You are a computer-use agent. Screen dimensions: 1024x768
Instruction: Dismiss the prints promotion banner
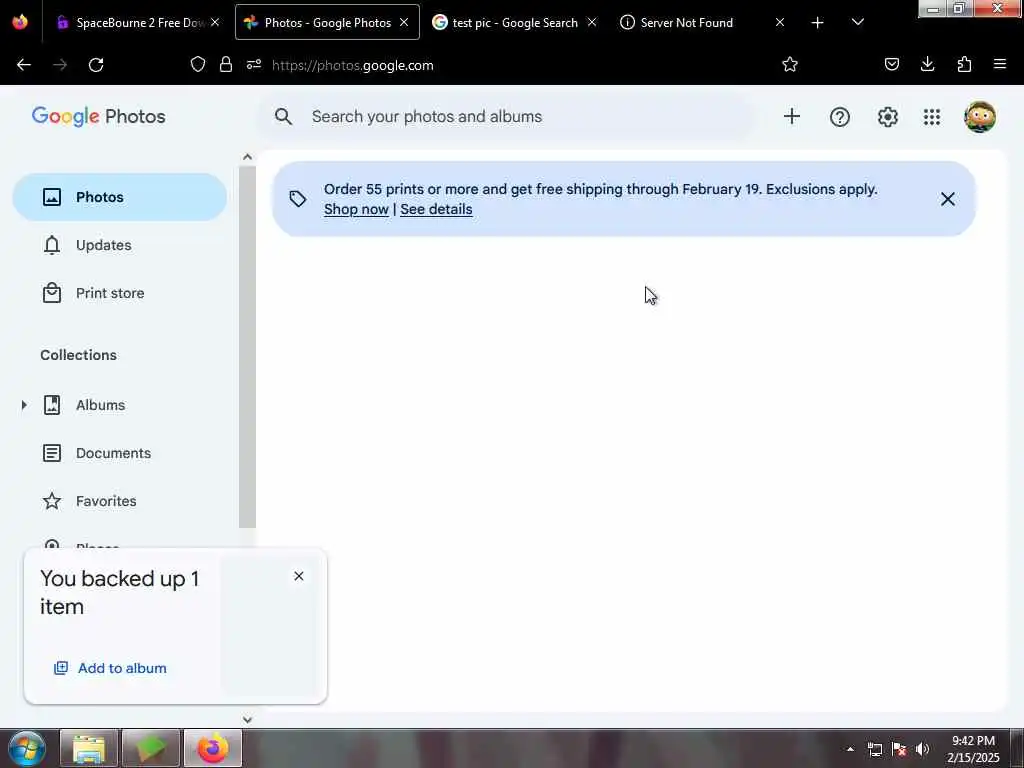point(948,199)
